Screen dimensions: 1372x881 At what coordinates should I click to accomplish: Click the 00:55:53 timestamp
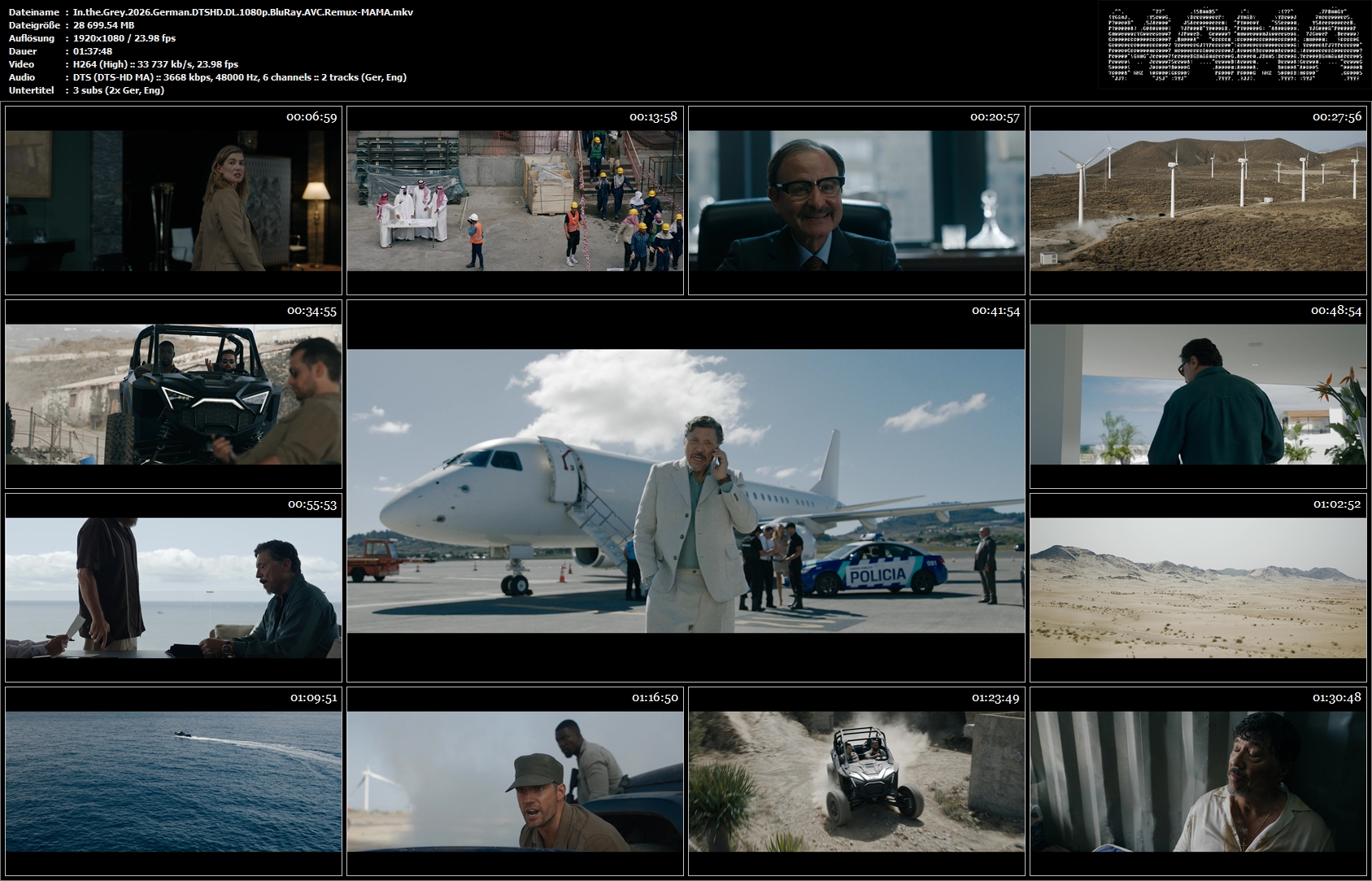click(x=312, y=504)
